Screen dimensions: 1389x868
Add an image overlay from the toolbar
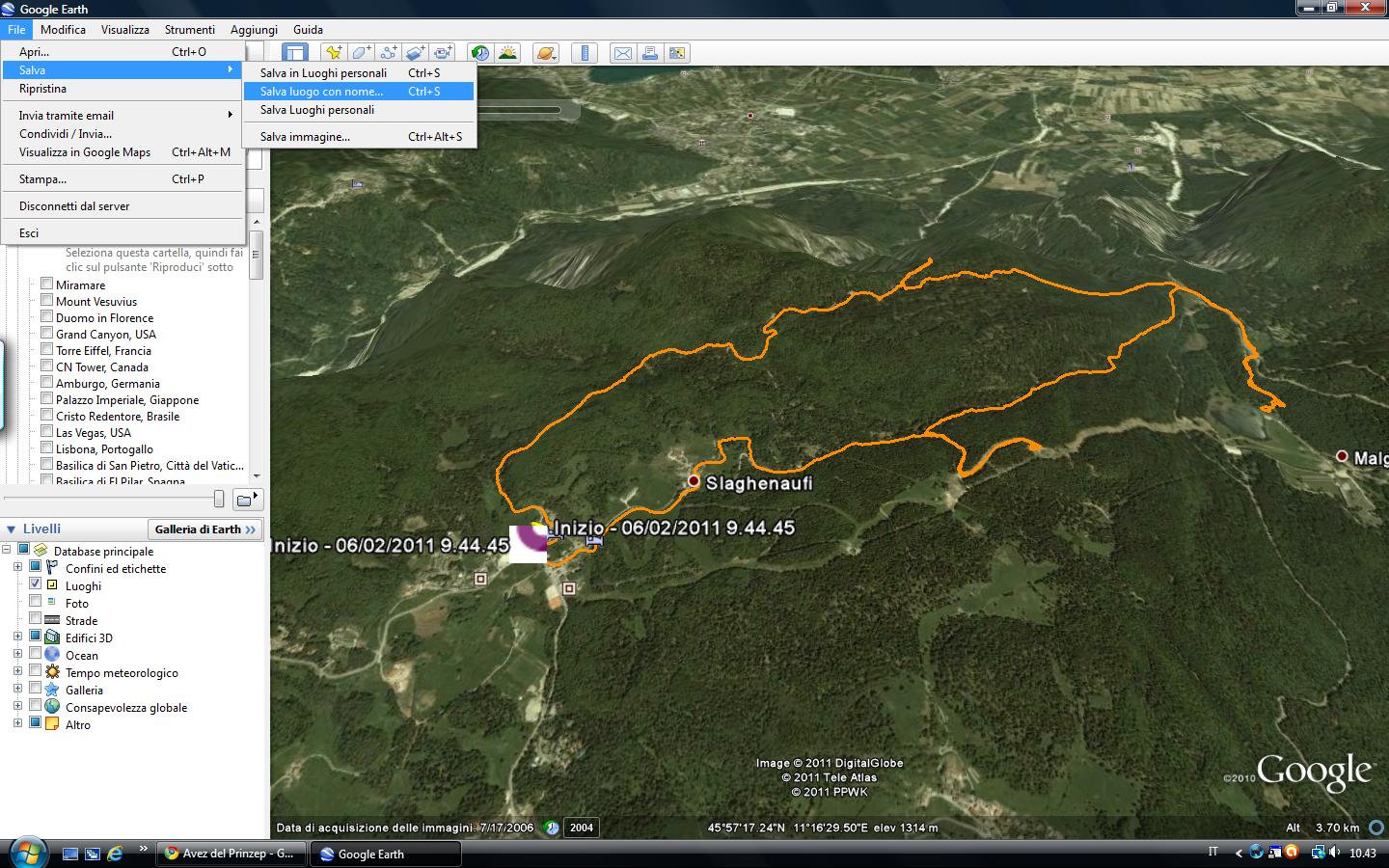point(415,53)
